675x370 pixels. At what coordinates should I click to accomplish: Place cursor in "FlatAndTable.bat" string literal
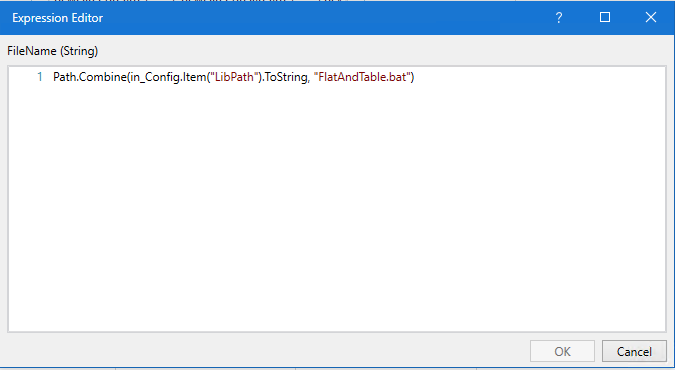pos(362,77)
